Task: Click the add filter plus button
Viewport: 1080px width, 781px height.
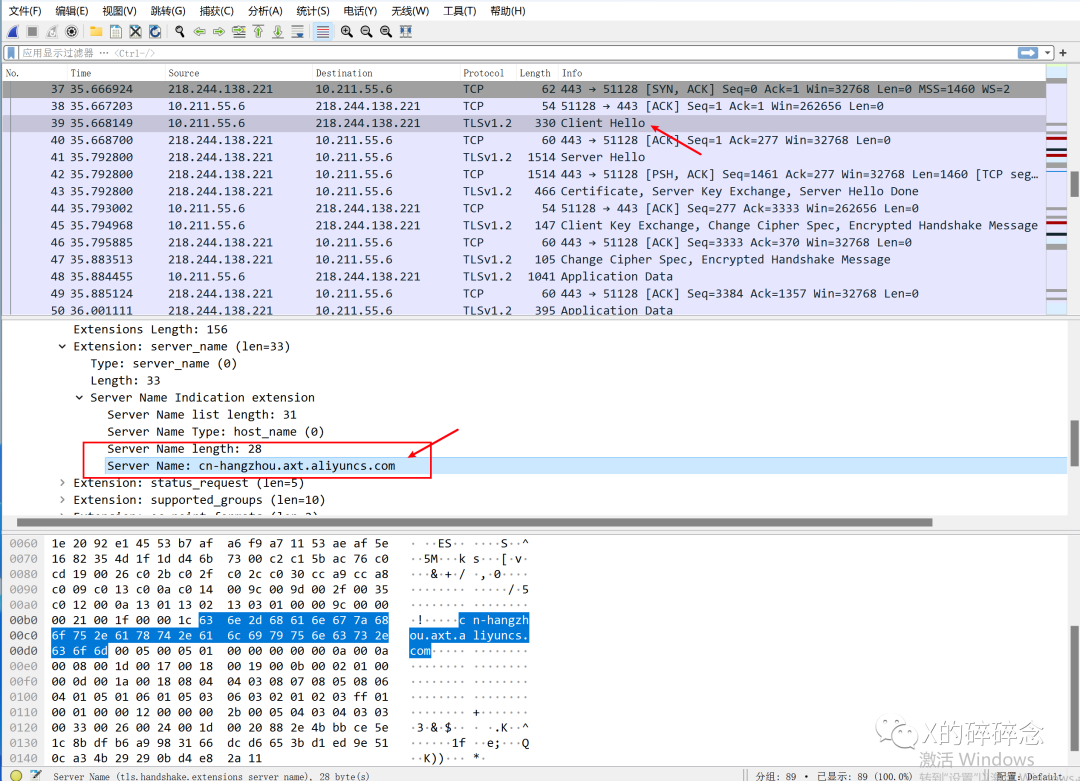Action: pyautogui.click(x=1063, y=53)
